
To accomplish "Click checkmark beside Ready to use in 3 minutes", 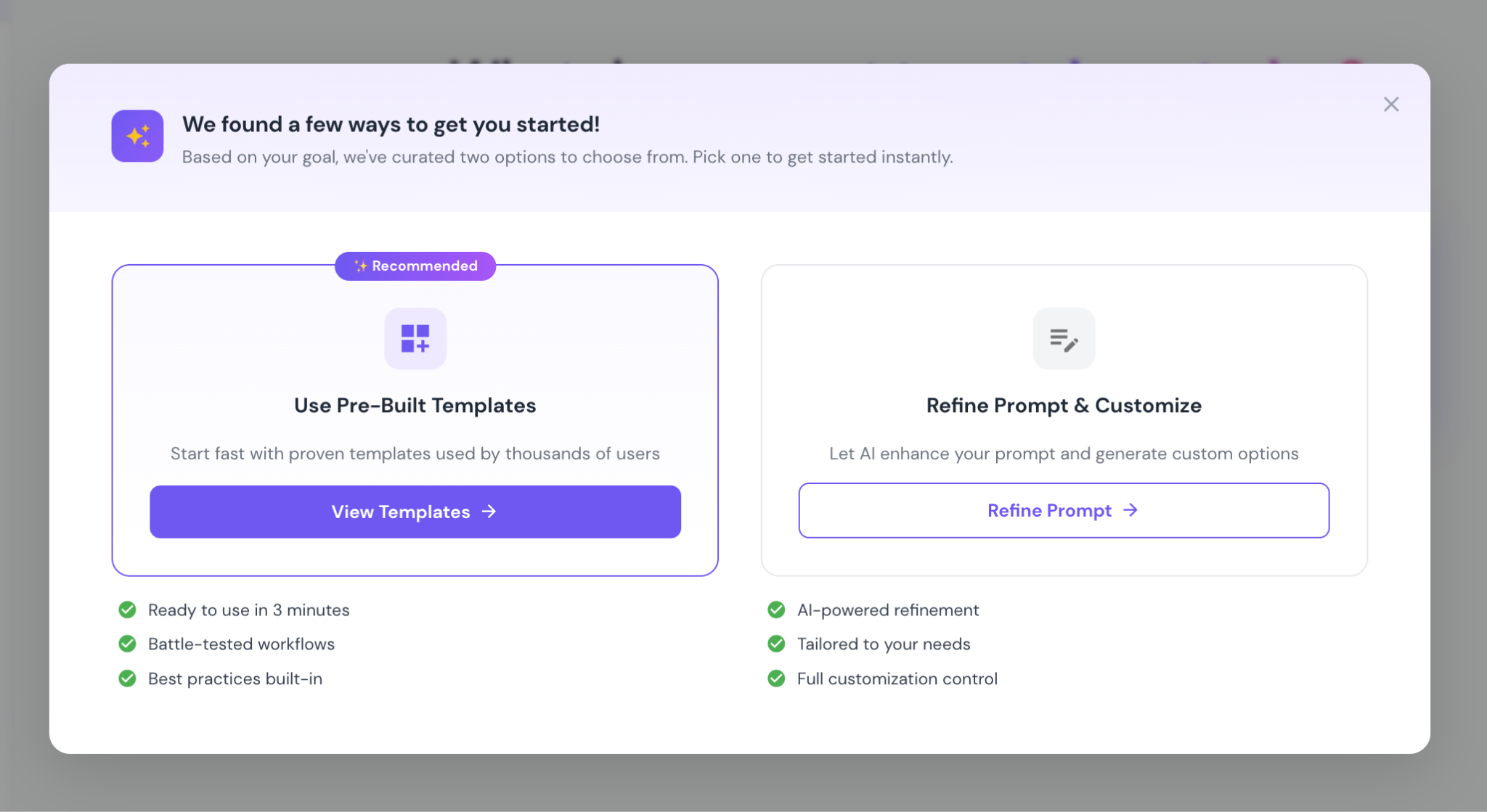I will 127,610.
